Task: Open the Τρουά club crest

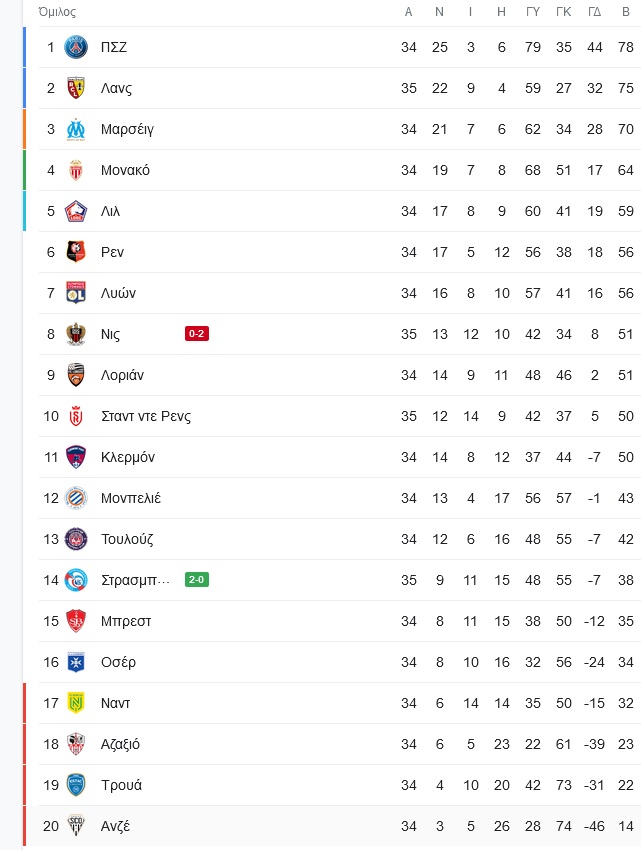Action: tap(76, 785)
